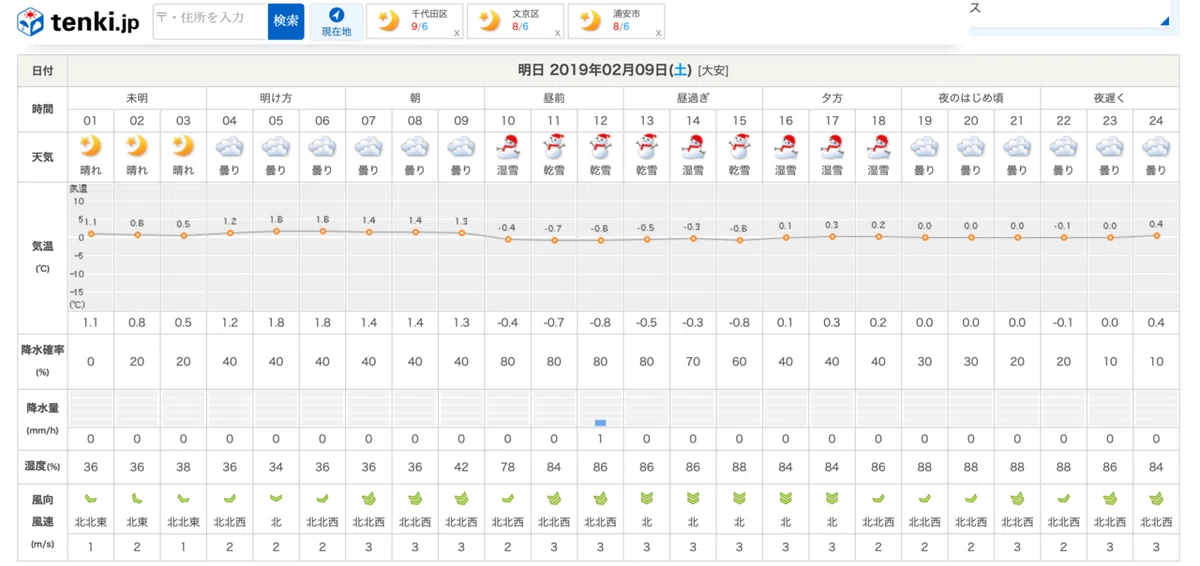
Task: Click the hour 12 column header
Action: click(600, 120)
